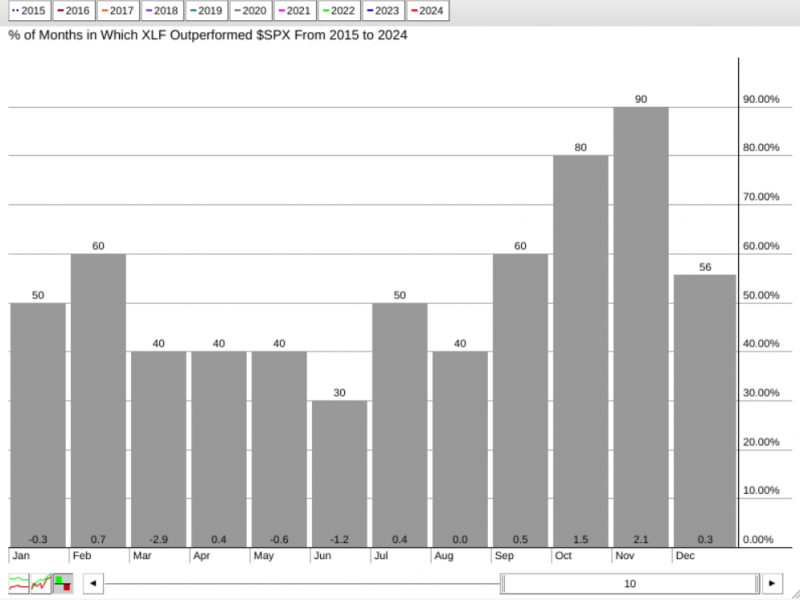Click the June bar showing 30
800x600 pixels.
click(339, 473)
